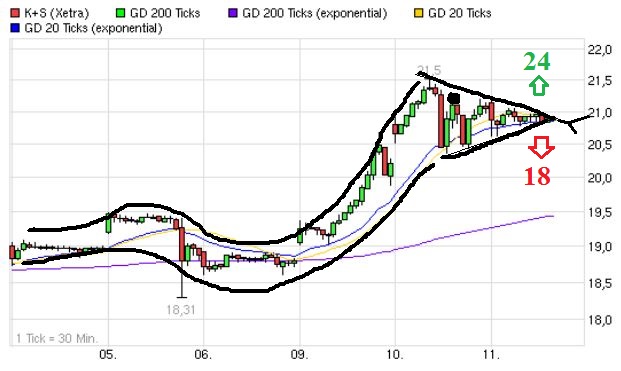This screenshot has height=371, width=621.
Task: Click the yellow GD 20 Ticks legend swatch
Action: pos(419,13)
